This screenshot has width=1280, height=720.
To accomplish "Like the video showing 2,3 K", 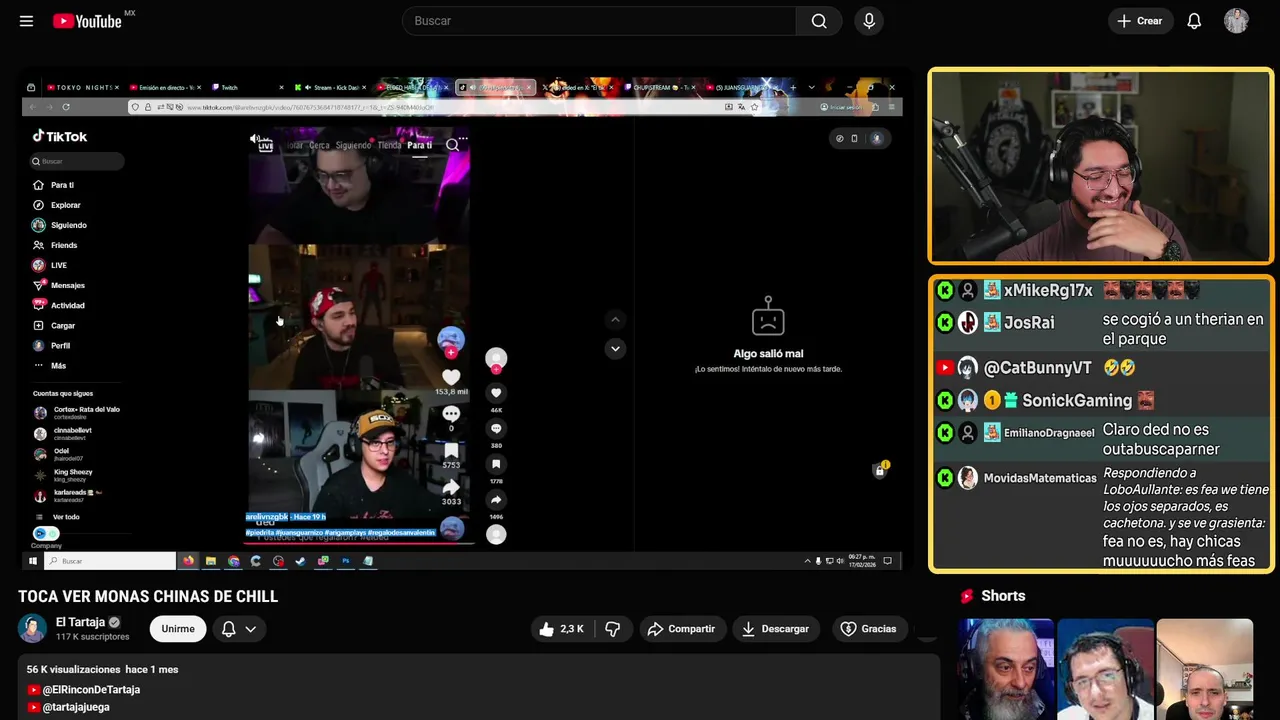I will point(561,629).
